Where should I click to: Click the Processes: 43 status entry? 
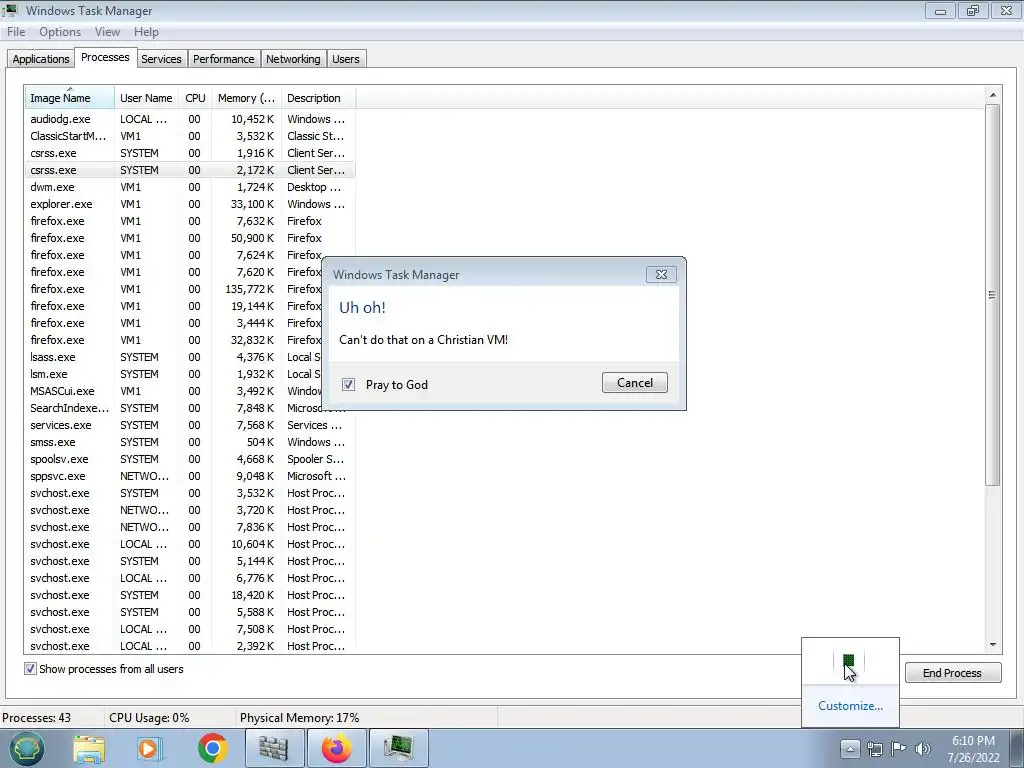coord(37,718)
